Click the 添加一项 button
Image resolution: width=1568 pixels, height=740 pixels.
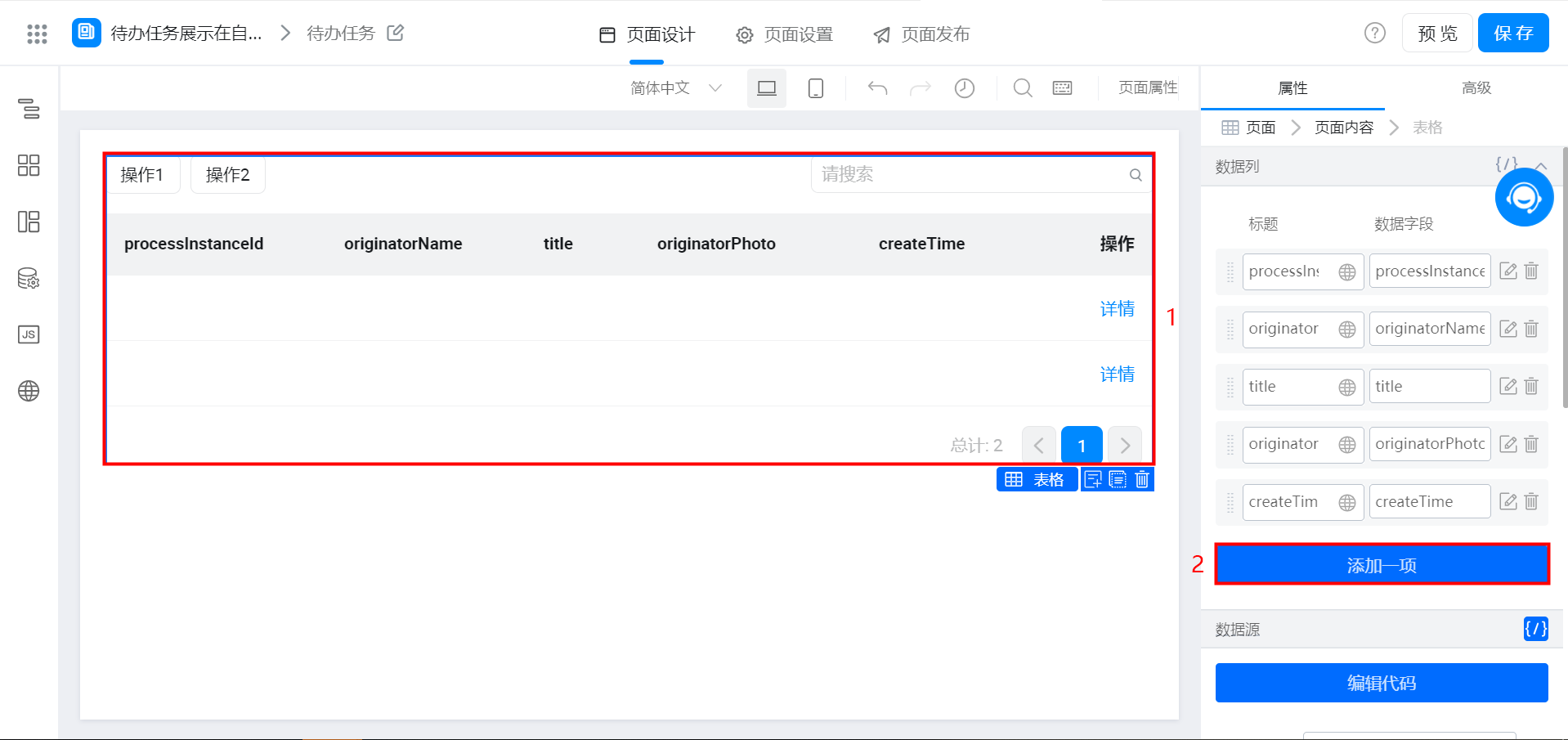click(1382, 565)
